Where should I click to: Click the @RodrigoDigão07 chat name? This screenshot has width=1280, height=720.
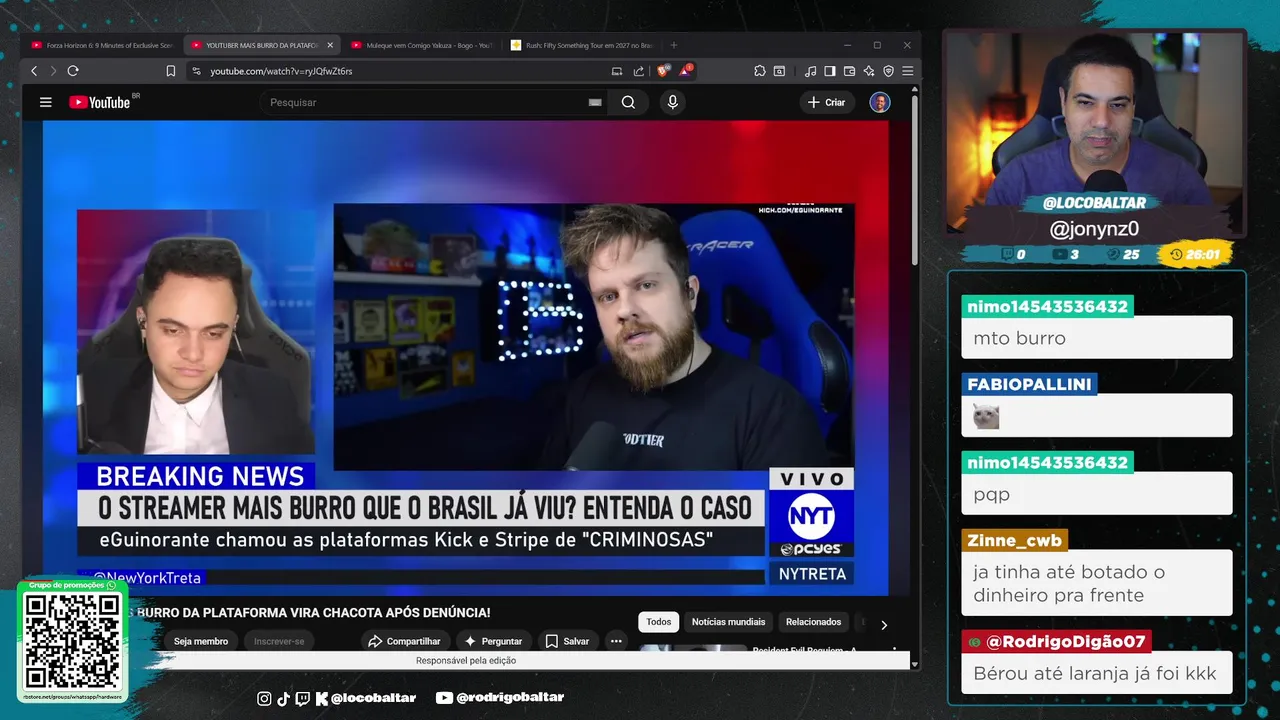pos(1057,642)
